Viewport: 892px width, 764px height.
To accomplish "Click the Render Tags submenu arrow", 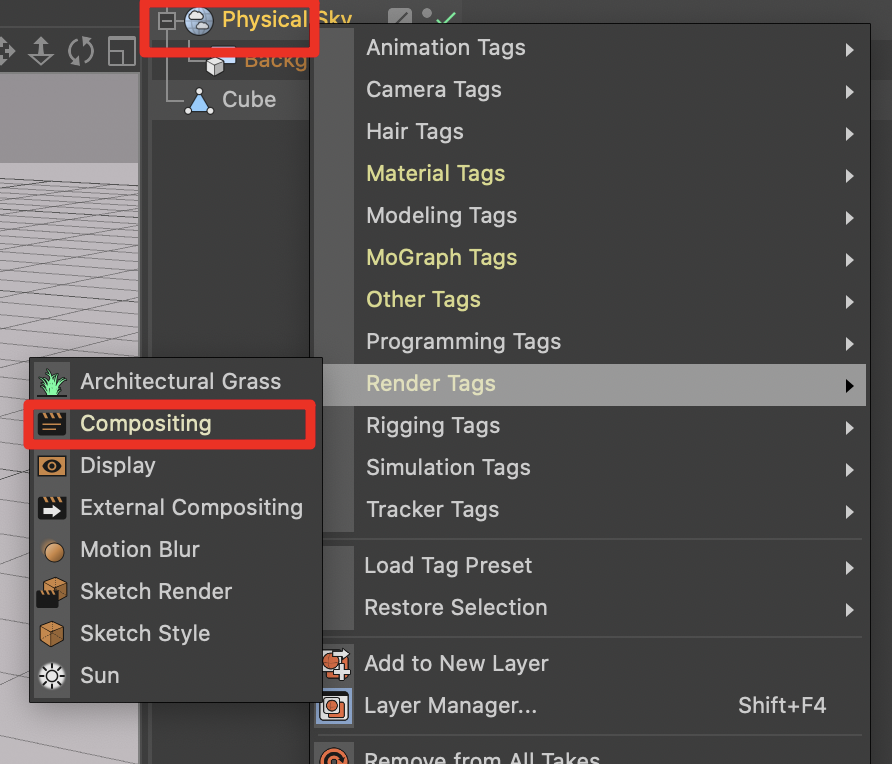I will pyautogui.click(x=849, y=386).
